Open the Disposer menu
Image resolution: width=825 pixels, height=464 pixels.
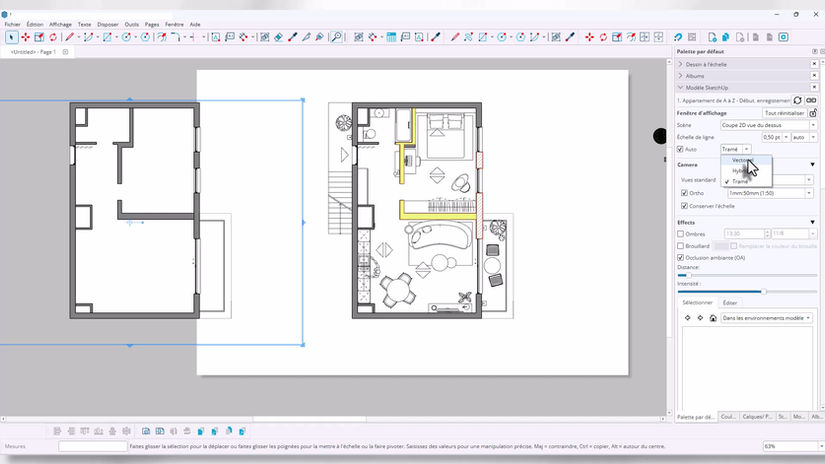[108, 24]
